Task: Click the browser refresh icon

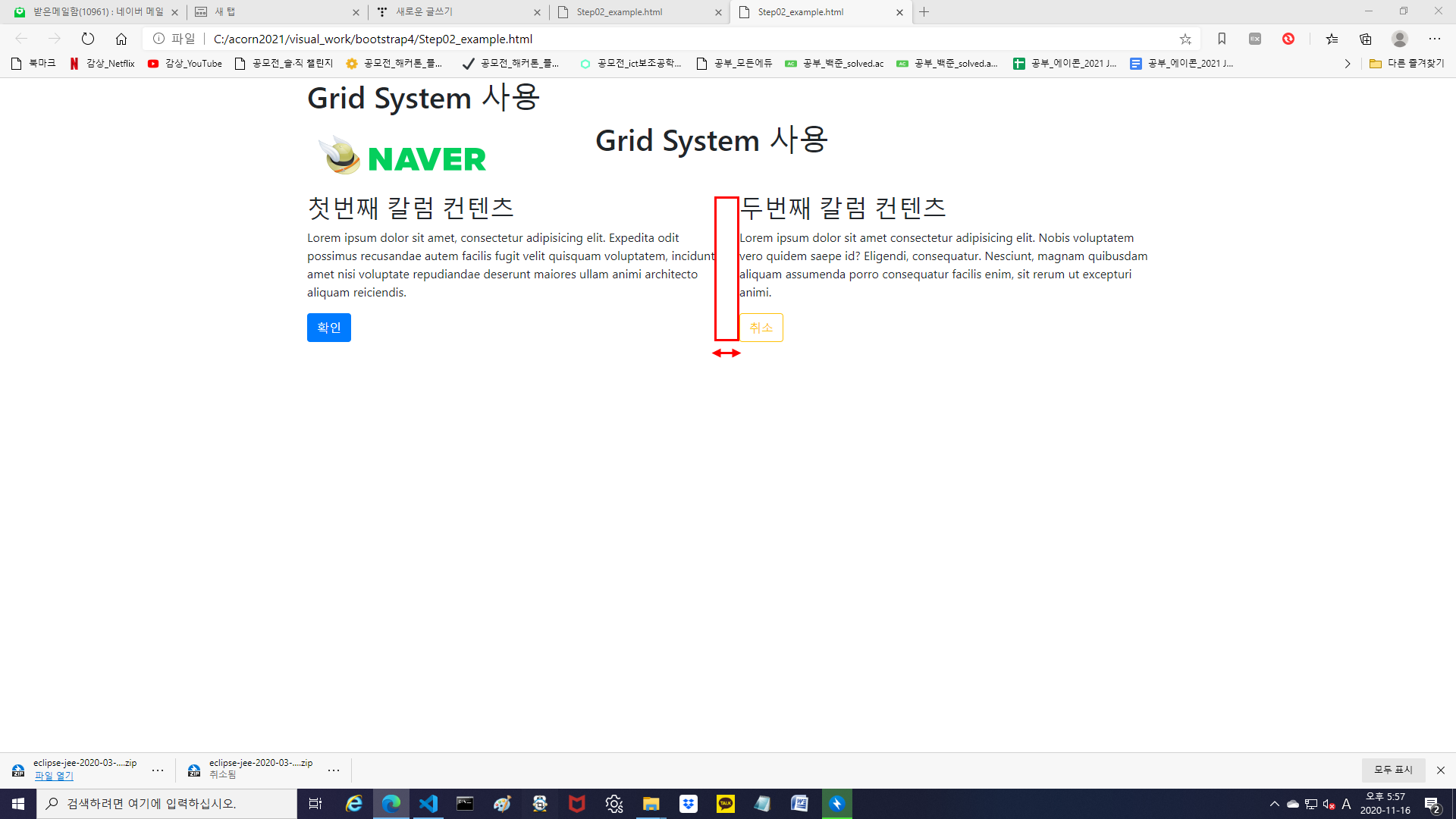Action: (88, 39)
